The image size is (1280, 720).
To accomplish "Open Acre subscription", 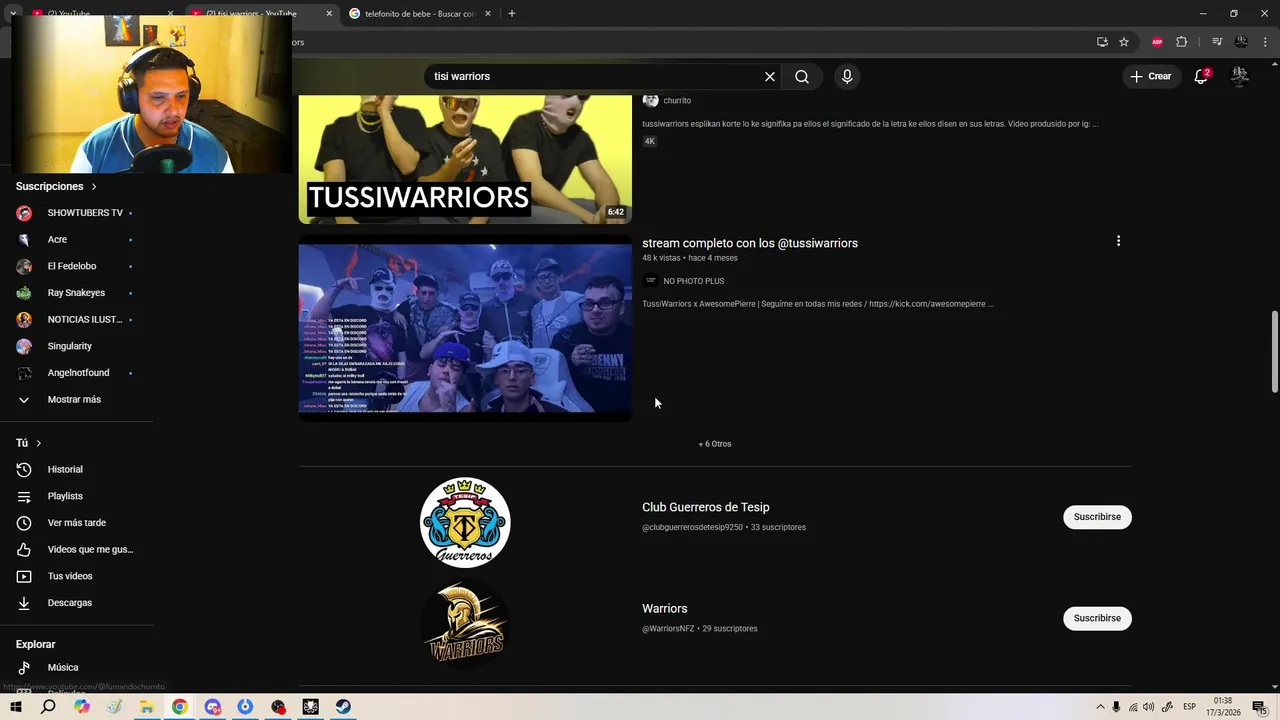I will 77,240.
